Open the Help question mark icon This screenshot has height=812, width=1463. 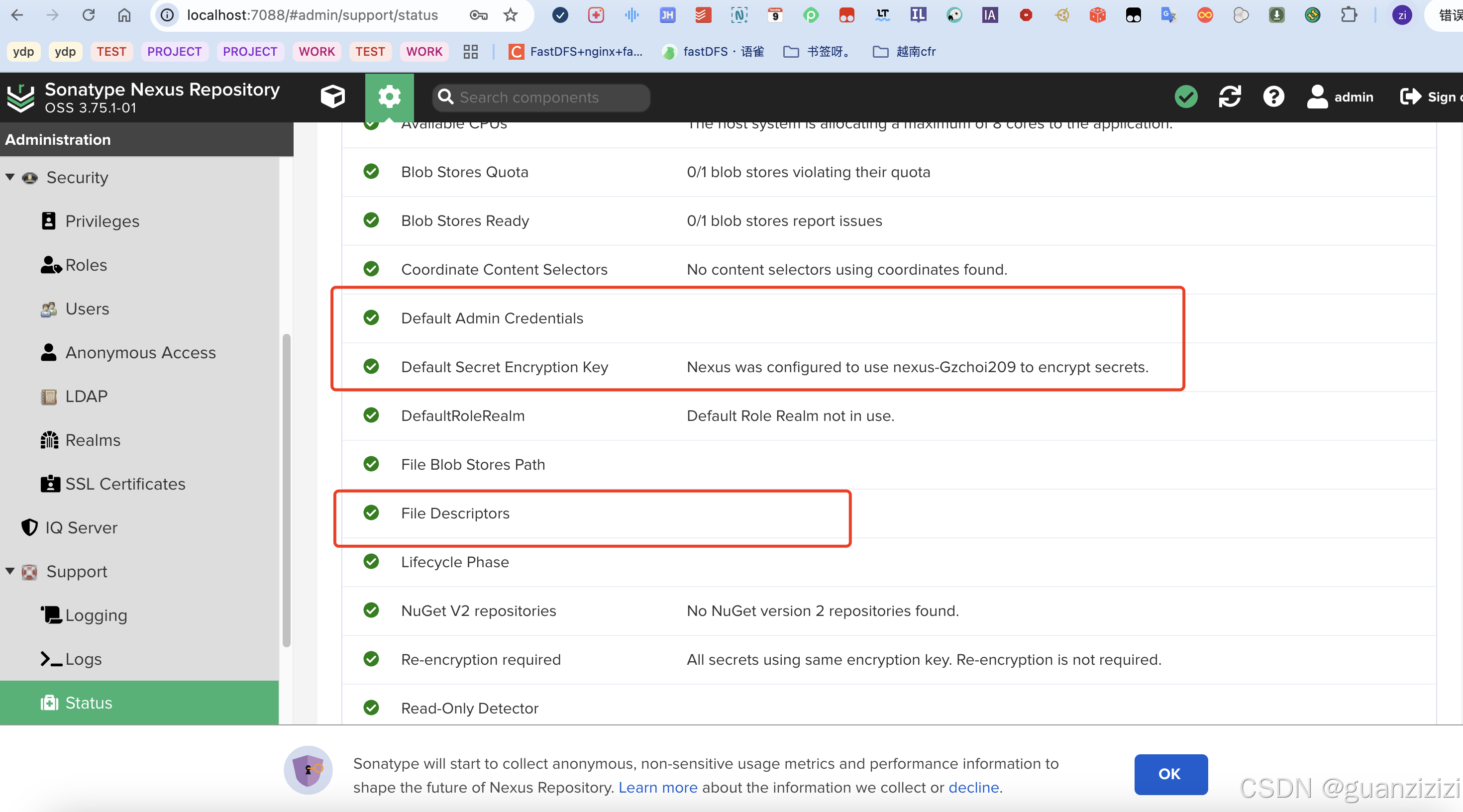pyautogui.click(x=1273, y=97)
